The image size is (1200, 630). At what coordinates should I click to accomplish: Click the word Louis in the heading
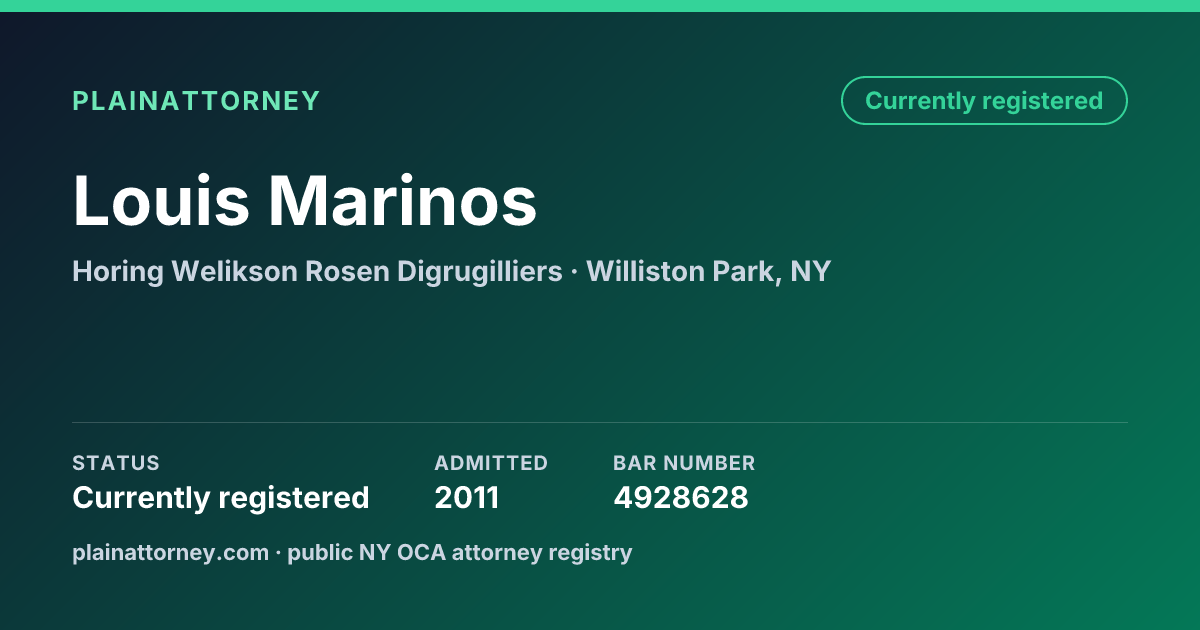coord(161,201)
